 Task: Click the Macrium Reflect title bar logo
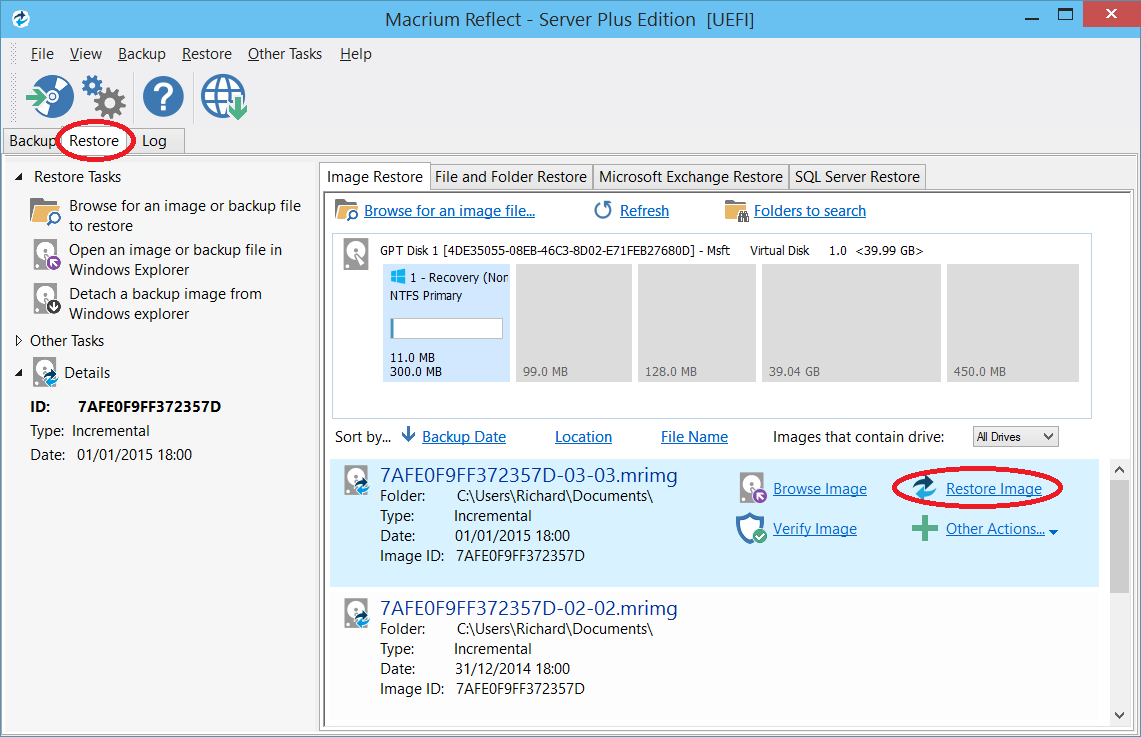pos(21,18)
